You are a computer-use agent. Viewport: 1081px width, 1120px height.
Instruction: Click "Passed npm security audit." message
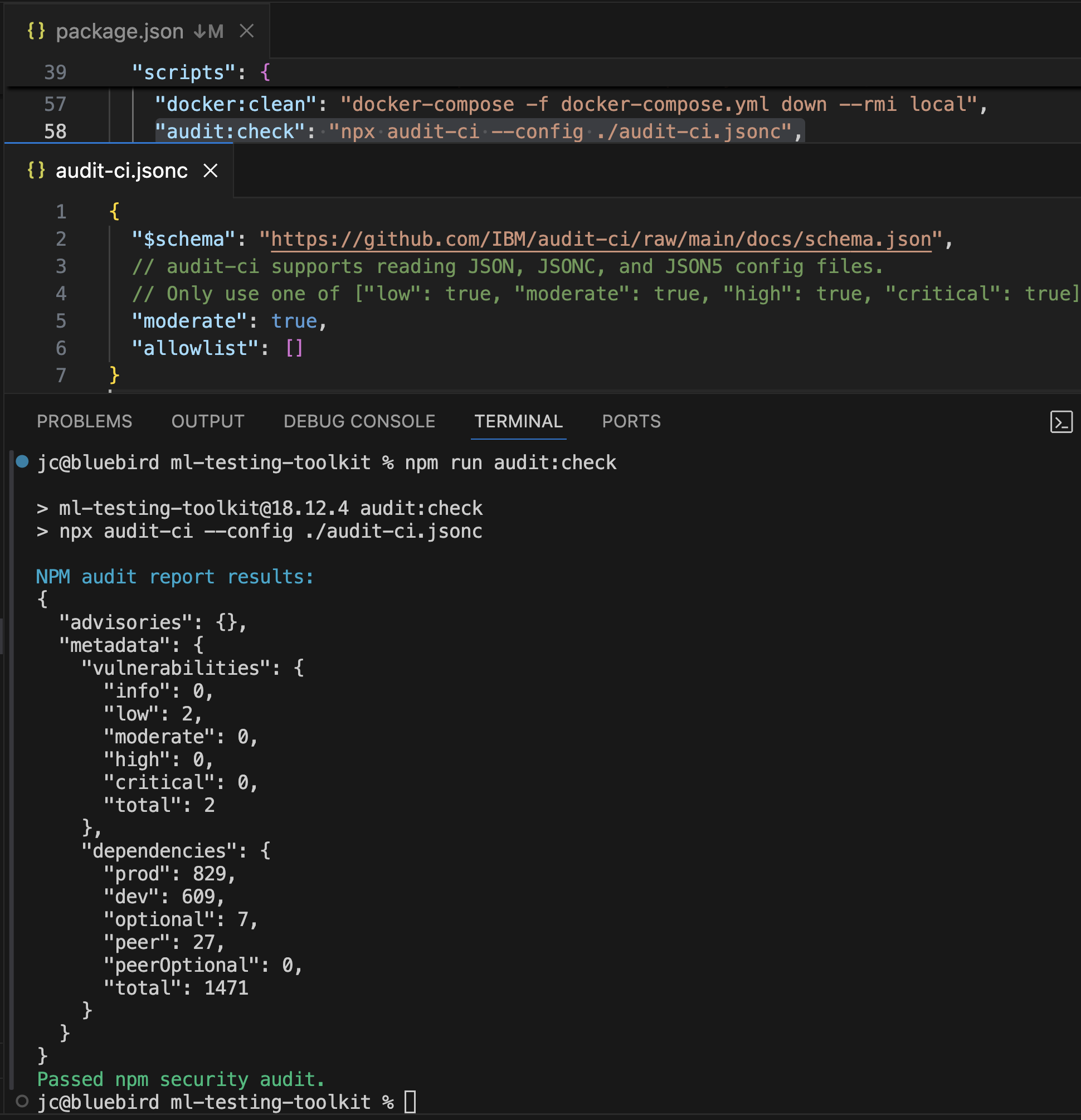[181, 1079]
